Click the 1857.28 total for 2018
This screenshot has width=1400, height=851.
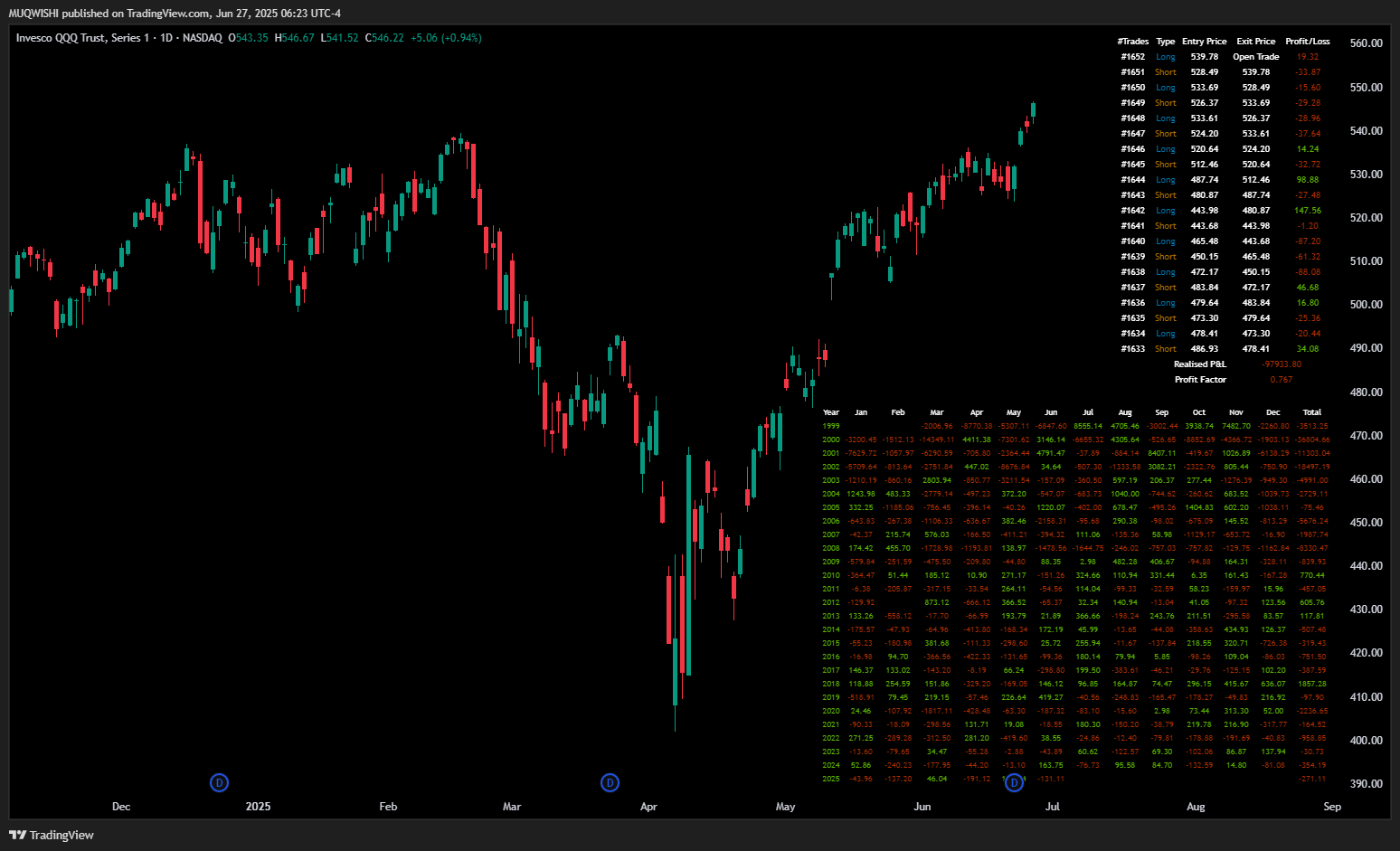(1312, 684)
